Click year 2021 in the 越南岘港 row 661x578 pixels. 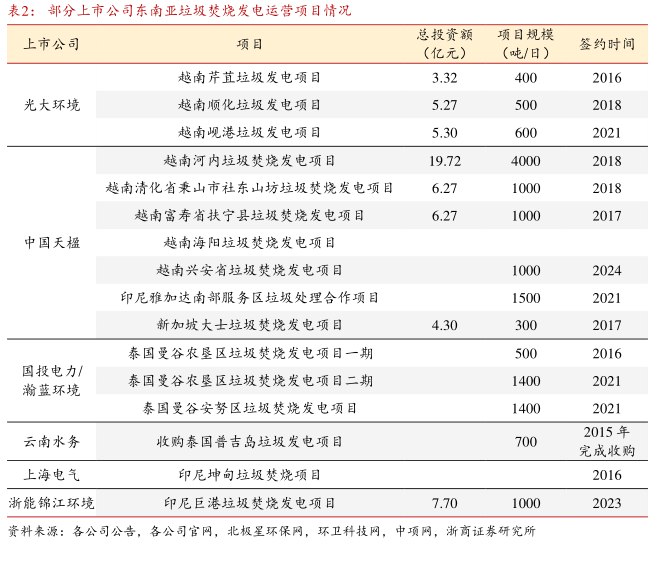[607, 133]
